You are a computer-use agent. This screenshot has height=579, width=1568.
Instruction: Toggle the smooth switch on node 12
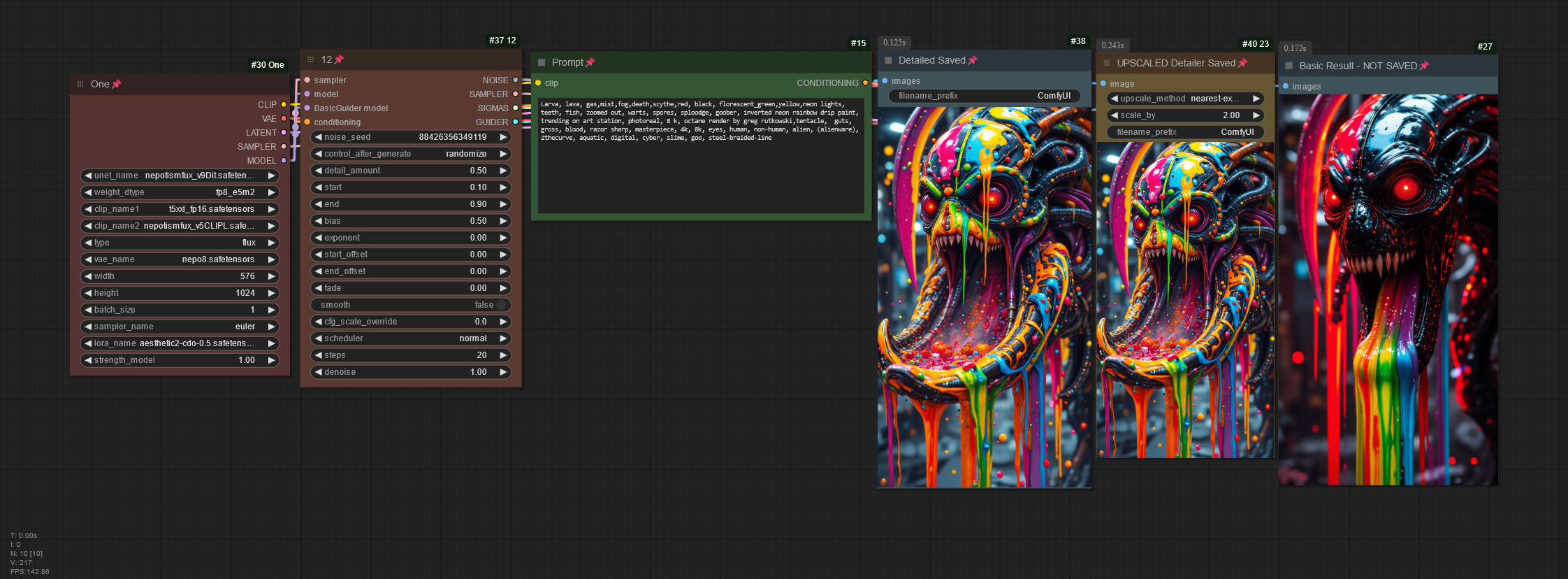(500, 305)
